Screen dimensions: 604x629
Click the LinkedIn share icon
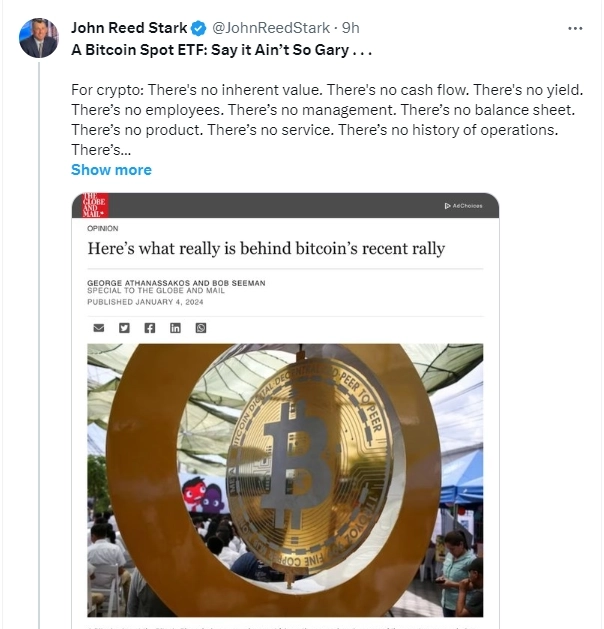(x=176, y=328)
